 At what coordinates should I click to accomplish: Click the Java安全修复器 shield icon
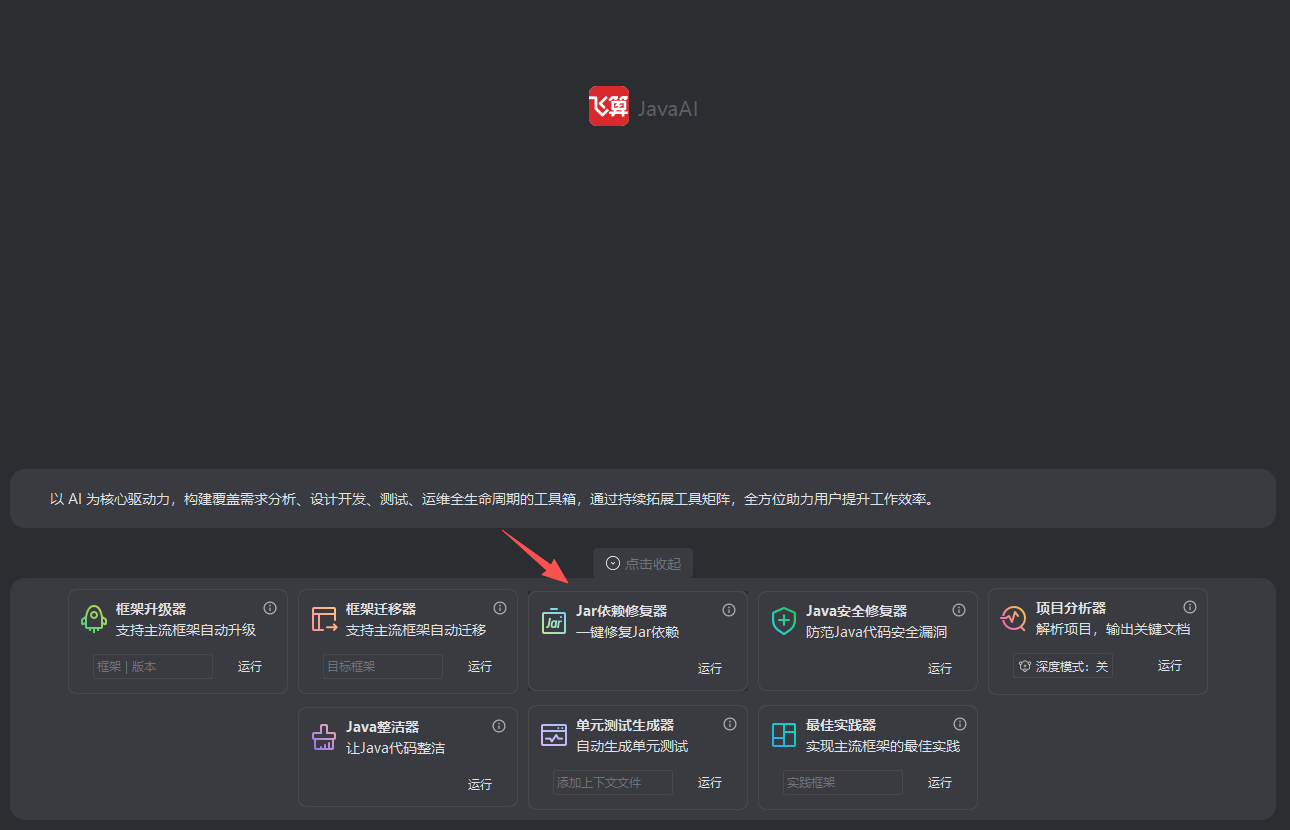point(784,621)
